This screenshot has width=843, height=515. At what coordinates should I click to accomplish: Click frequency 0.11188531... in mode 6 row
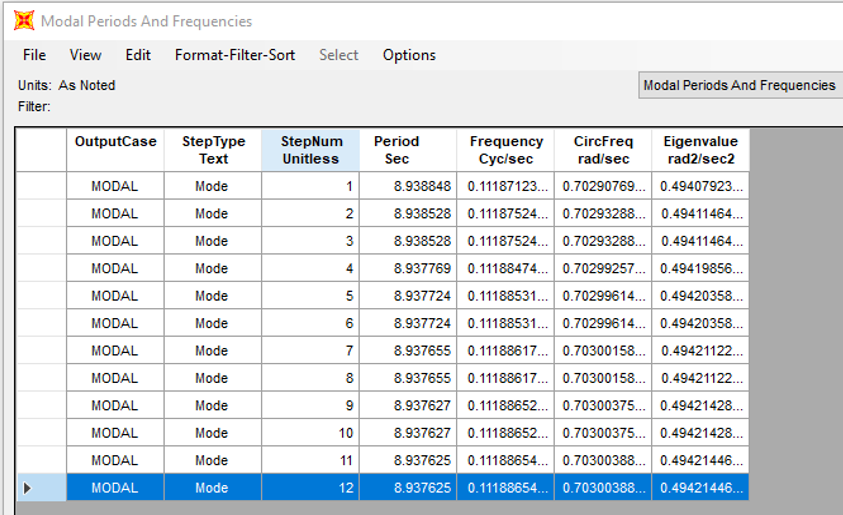pos(505,323)
